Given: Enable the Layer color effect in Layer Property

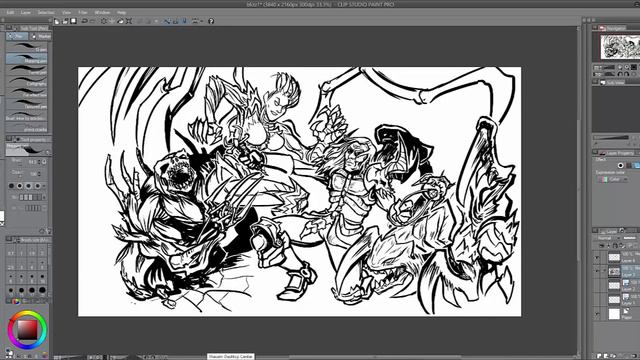Looking at the screenshot, I should click(636, 165).
